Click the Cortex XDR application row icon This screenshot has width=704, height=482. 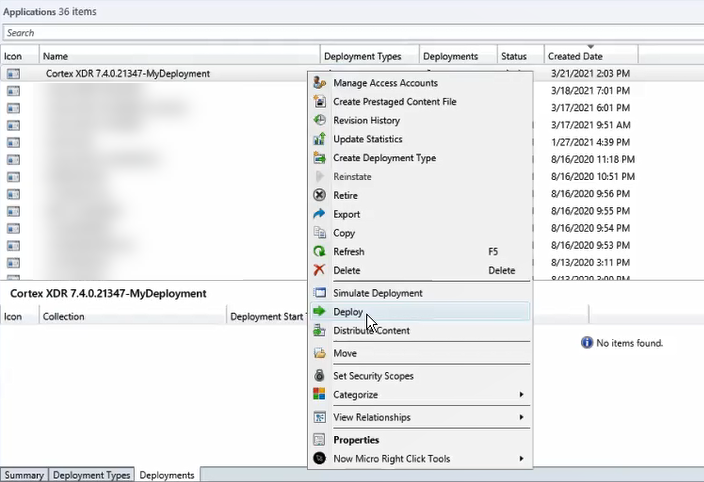pyautogui.click(x=13, y=74)
